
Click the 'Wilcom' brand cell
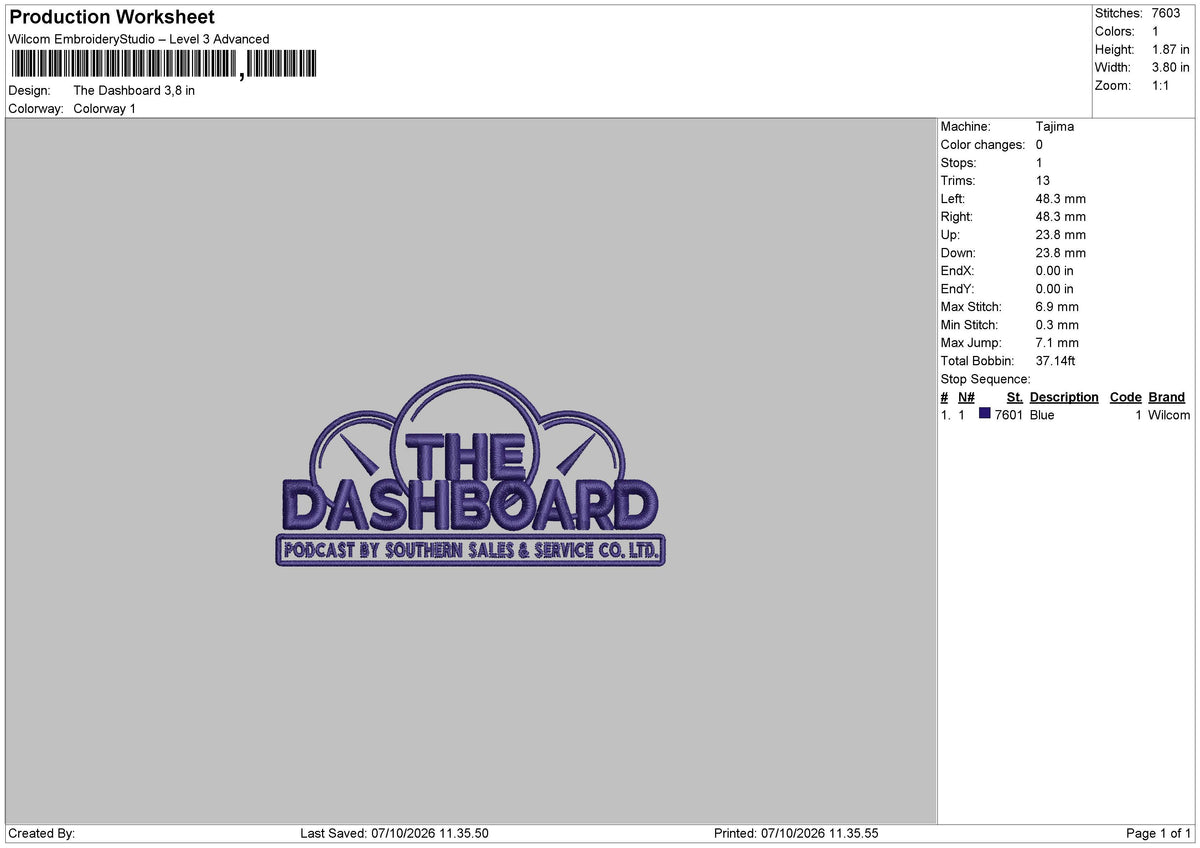1169,415
